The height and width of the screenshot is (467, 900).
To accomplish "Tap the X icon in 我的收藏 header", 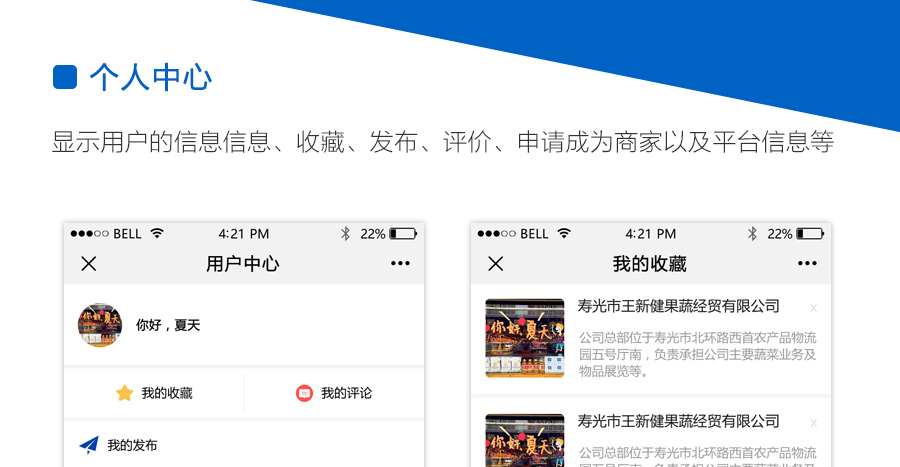I will [495, 264].
